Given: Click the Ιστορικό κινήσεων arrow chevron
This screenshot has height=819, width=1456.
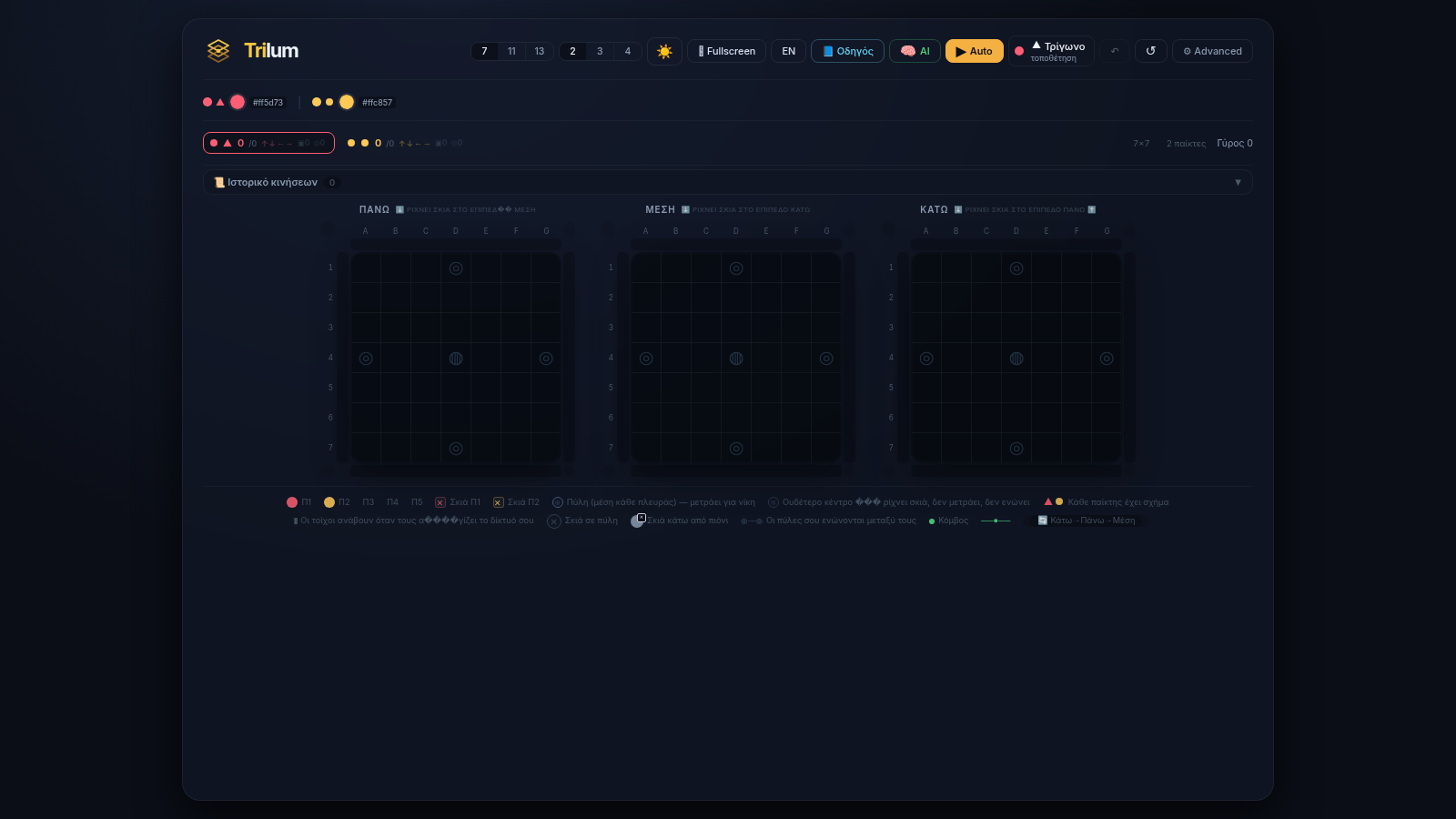Looking at the screenshot, I should pyautogui.click(x=1238, y=182).
